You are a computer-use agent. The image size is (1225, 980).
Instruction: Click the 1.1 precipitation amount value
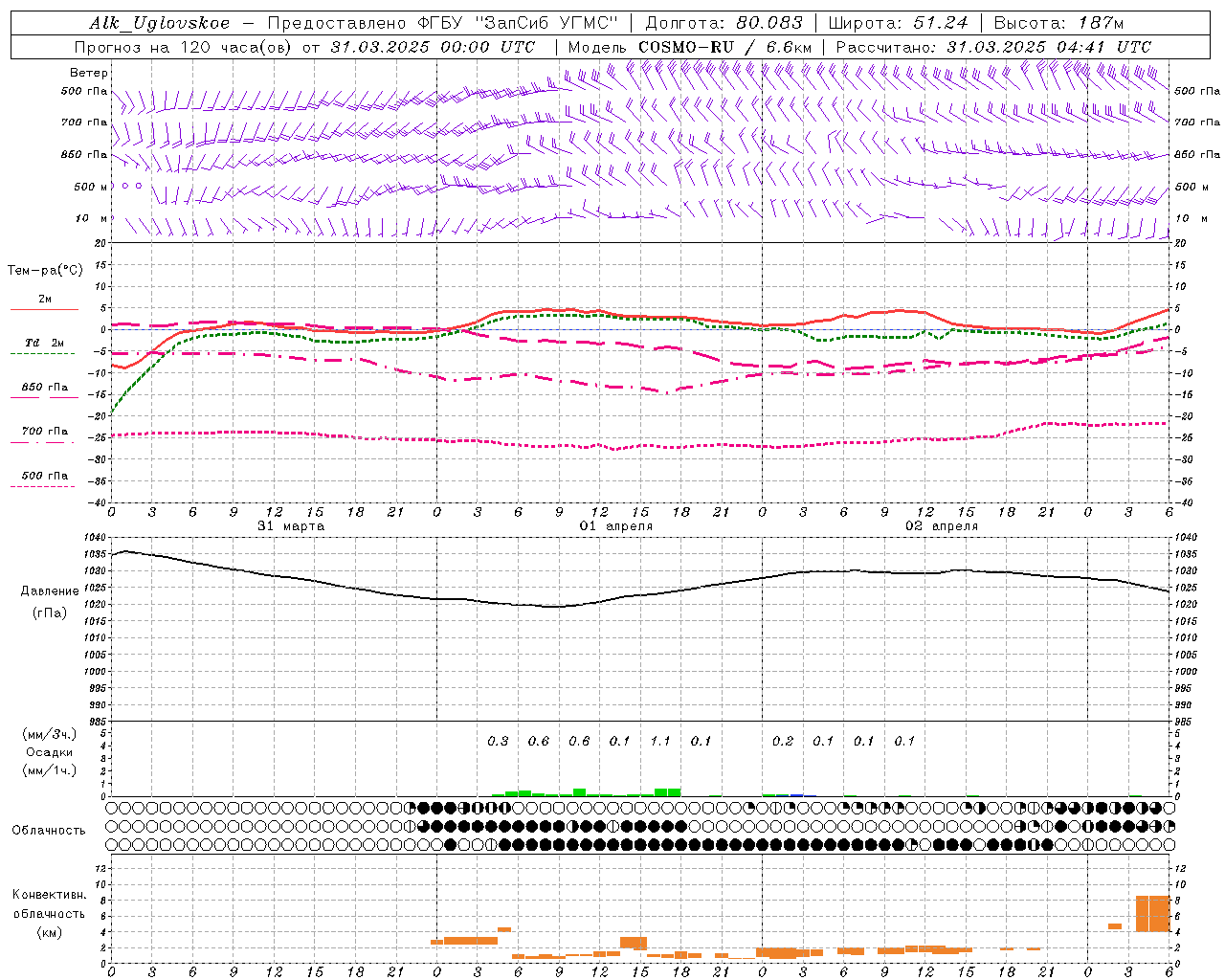[x=660, y=741]
